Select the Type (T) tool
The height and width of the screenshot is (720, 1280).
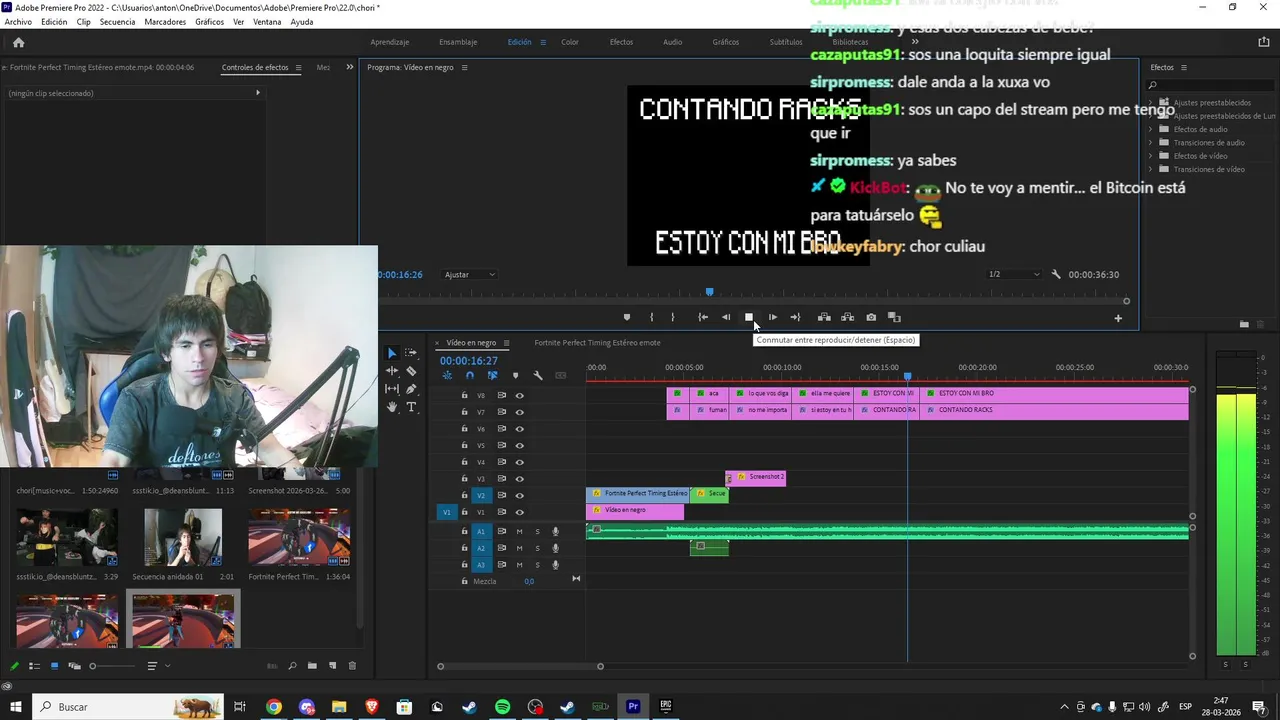pos(411,407)
